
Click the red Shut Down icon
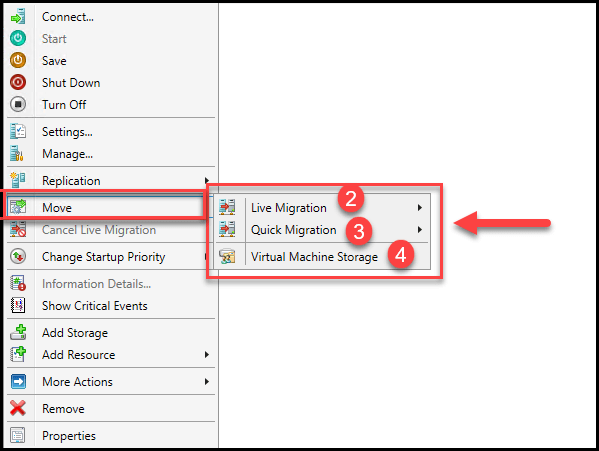click(18, 82)
